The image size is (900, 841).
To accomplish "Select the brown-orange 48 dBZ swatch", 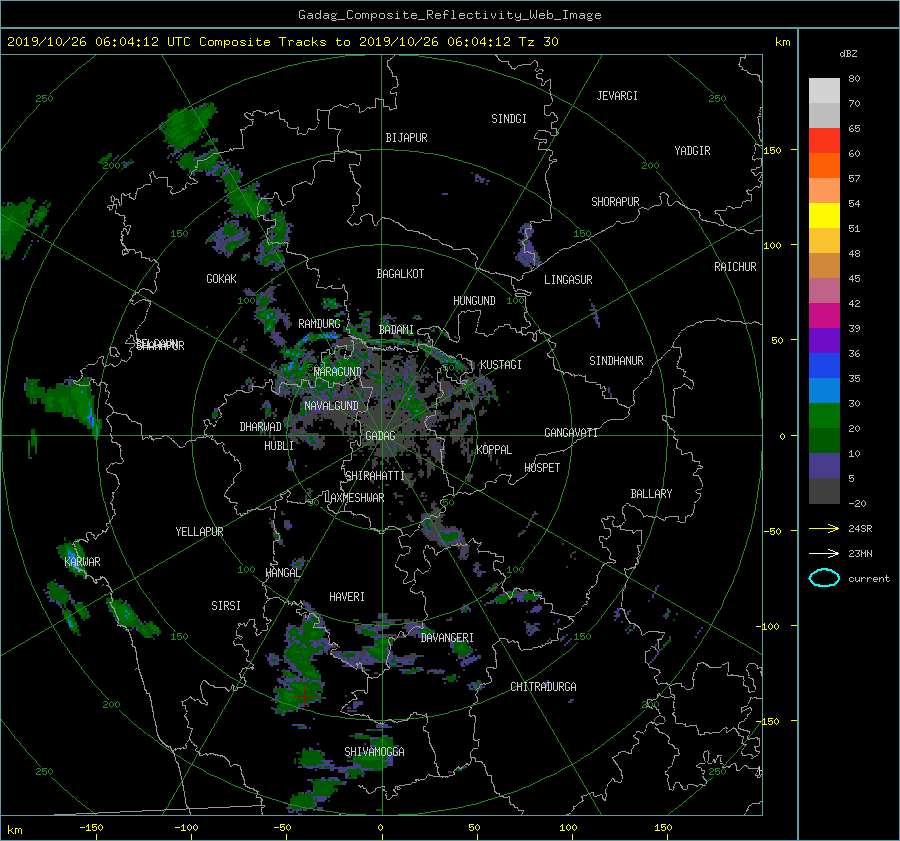I will point(824,265).
